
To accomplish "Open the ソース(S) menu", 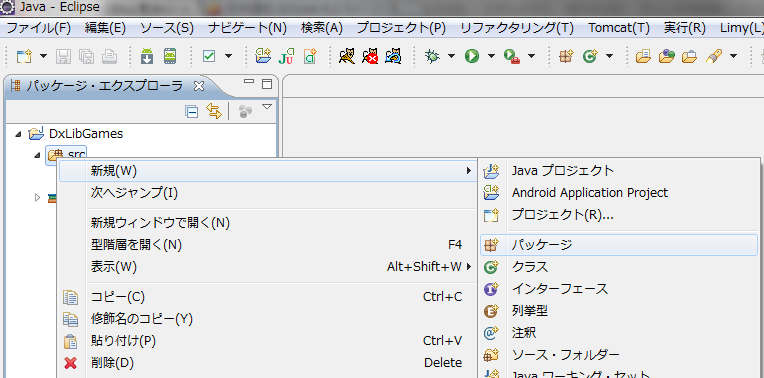I will click(167, 27).
